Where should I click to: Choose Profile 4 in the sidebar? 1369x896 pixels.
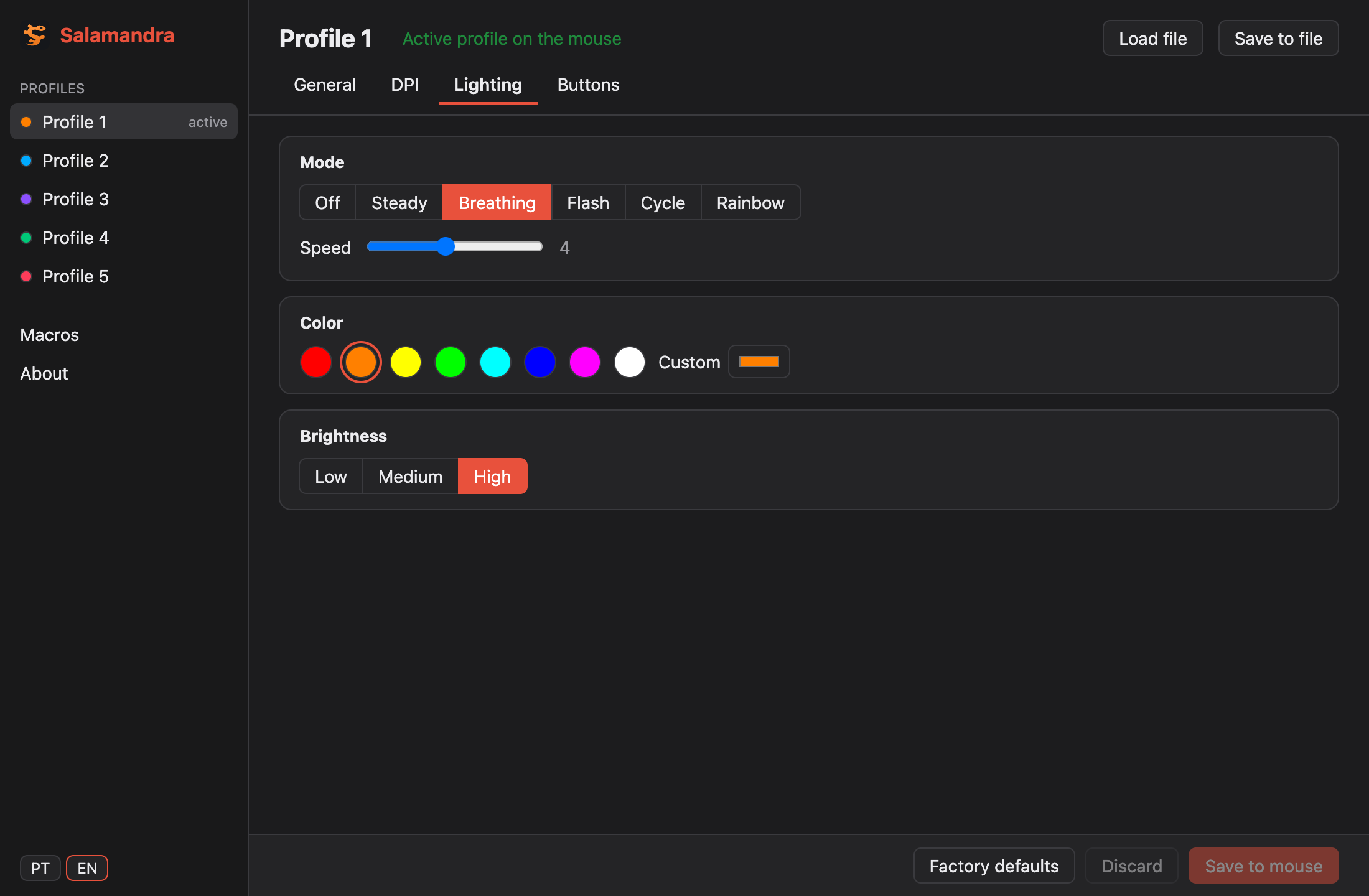point(124,238)
